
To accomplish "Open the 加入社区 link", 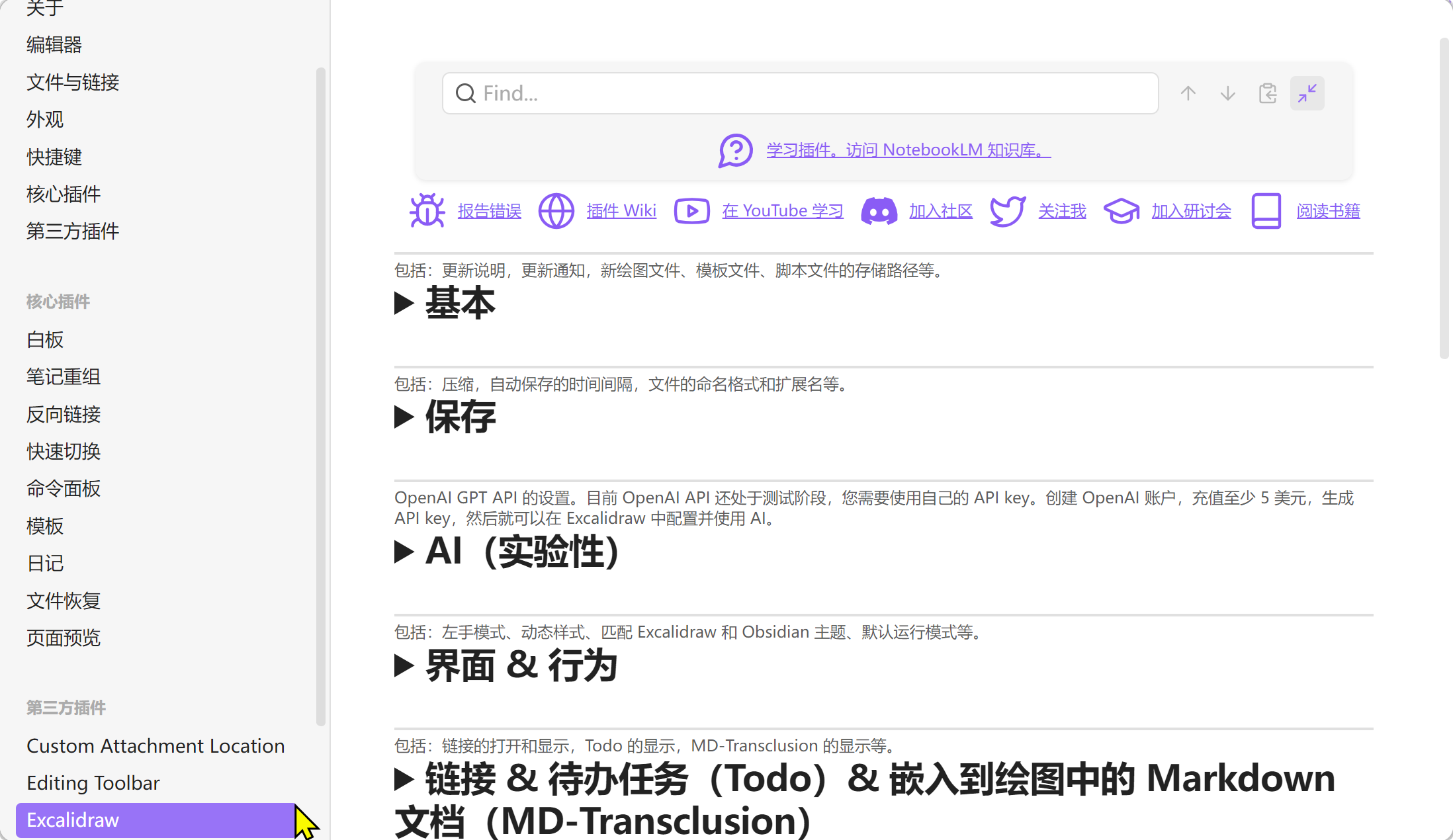I will (x=940, y=211).
